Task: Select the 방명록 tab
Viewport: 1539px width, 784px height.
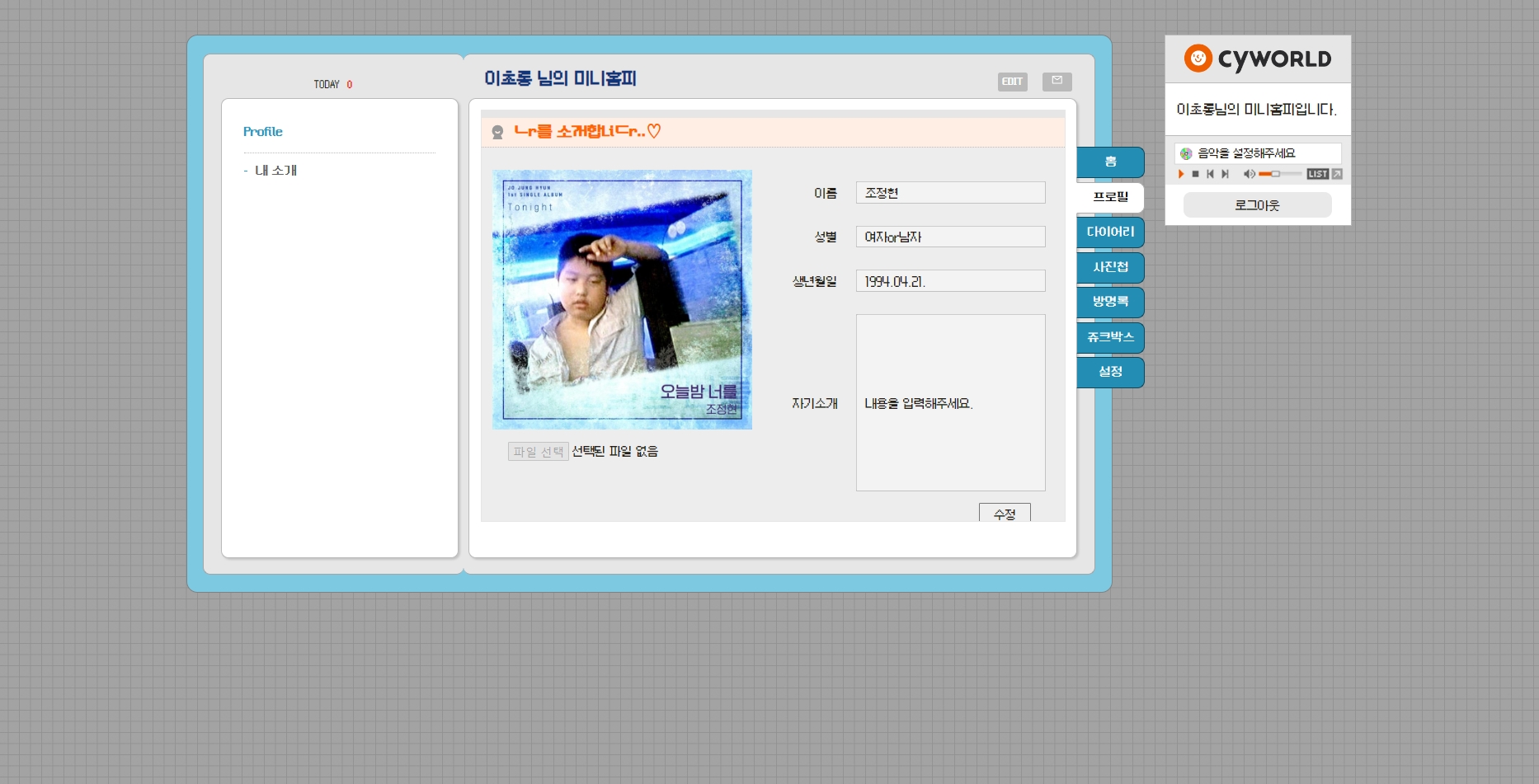Action: click(x=1110, y=302)
